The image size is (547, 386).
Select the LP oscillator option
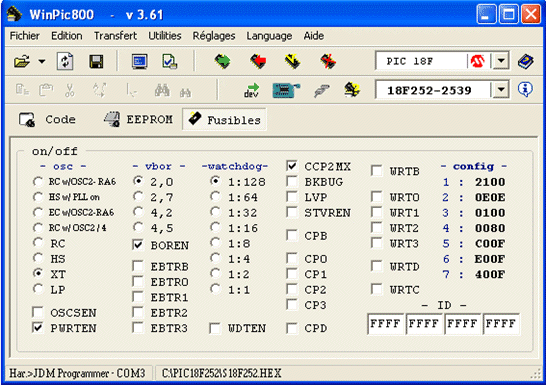(x=38, y=289)
